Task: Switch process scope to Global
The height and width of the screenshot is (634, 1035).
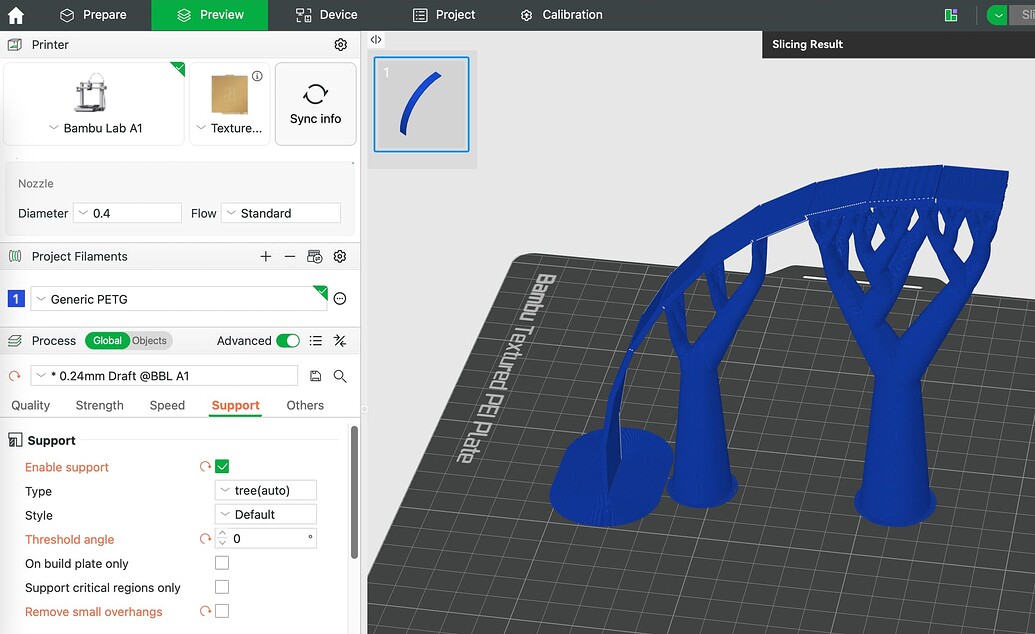Action: tap(107, 341)
